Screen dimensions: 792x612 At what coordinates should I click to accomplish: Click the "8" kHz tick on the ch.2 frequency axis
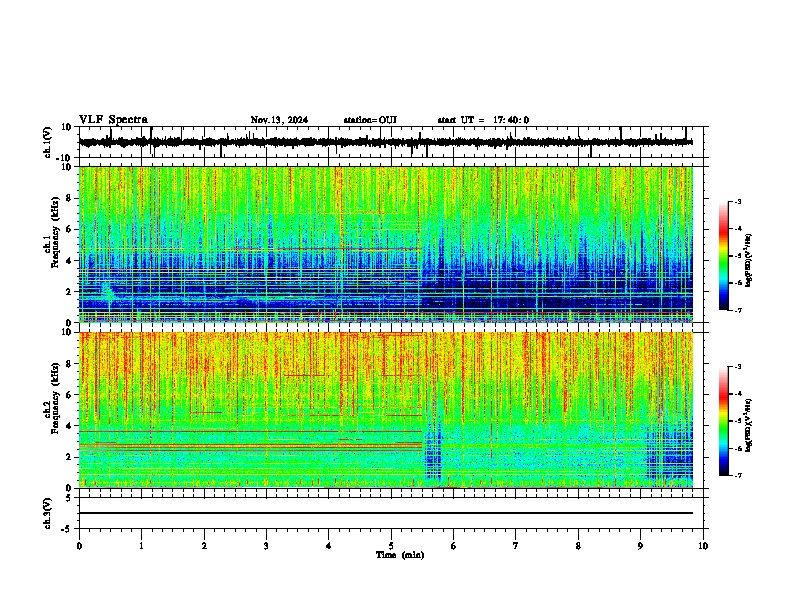click(70, 364)
